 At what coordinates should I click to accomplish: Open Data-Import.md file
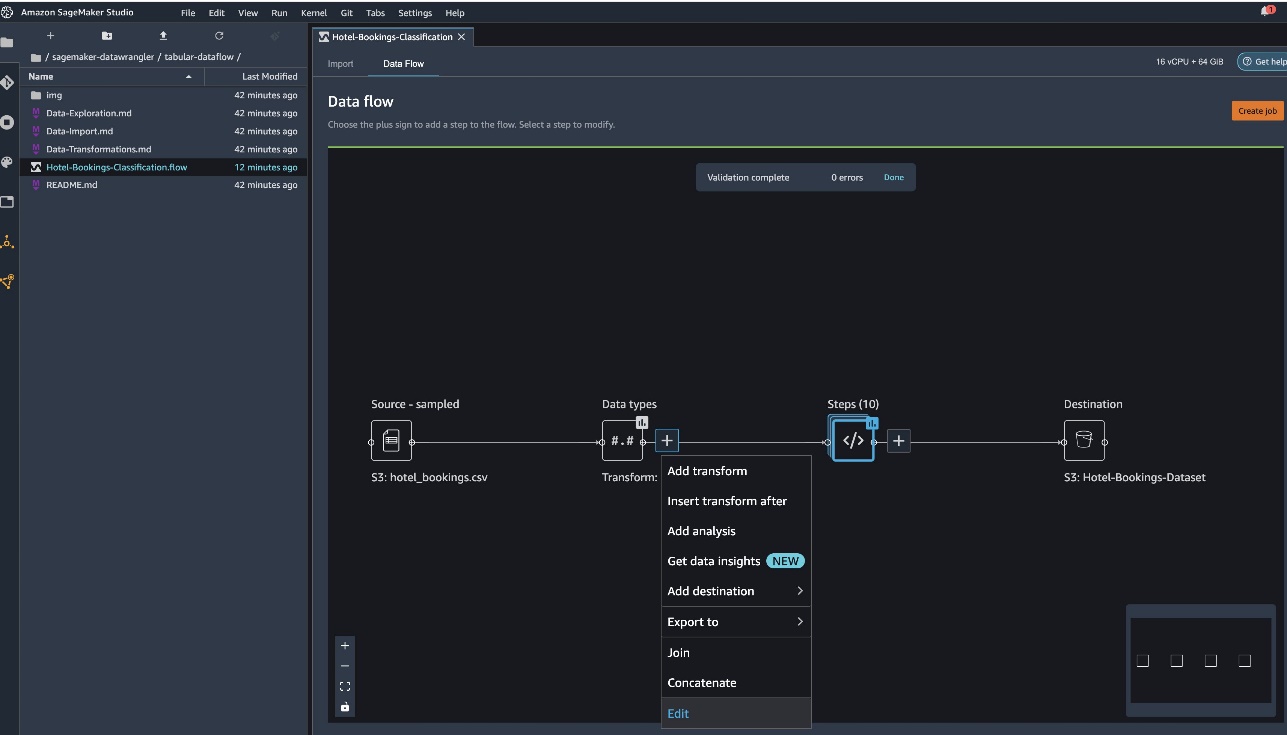point(164,131)
